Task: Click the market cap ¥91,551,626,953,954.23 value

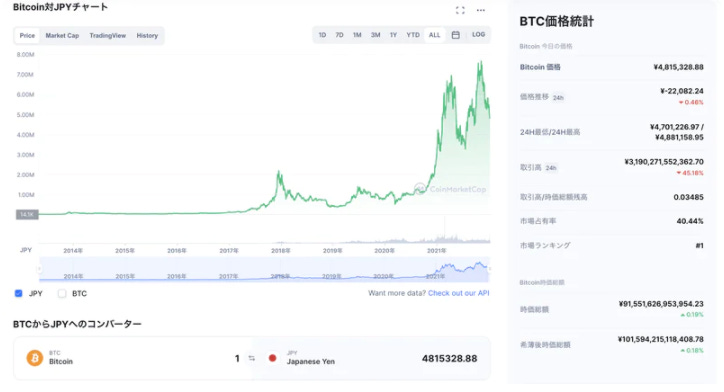Action: (x=661, y=304)
